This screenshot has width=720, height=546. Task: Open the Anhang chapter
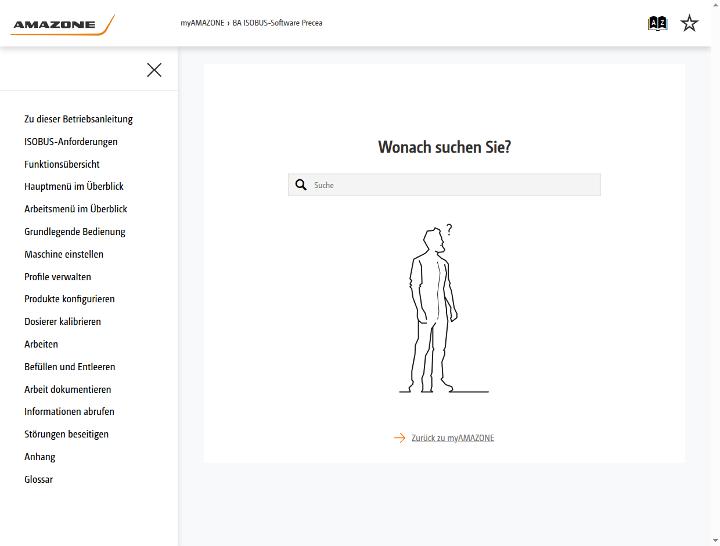(40, 457)
